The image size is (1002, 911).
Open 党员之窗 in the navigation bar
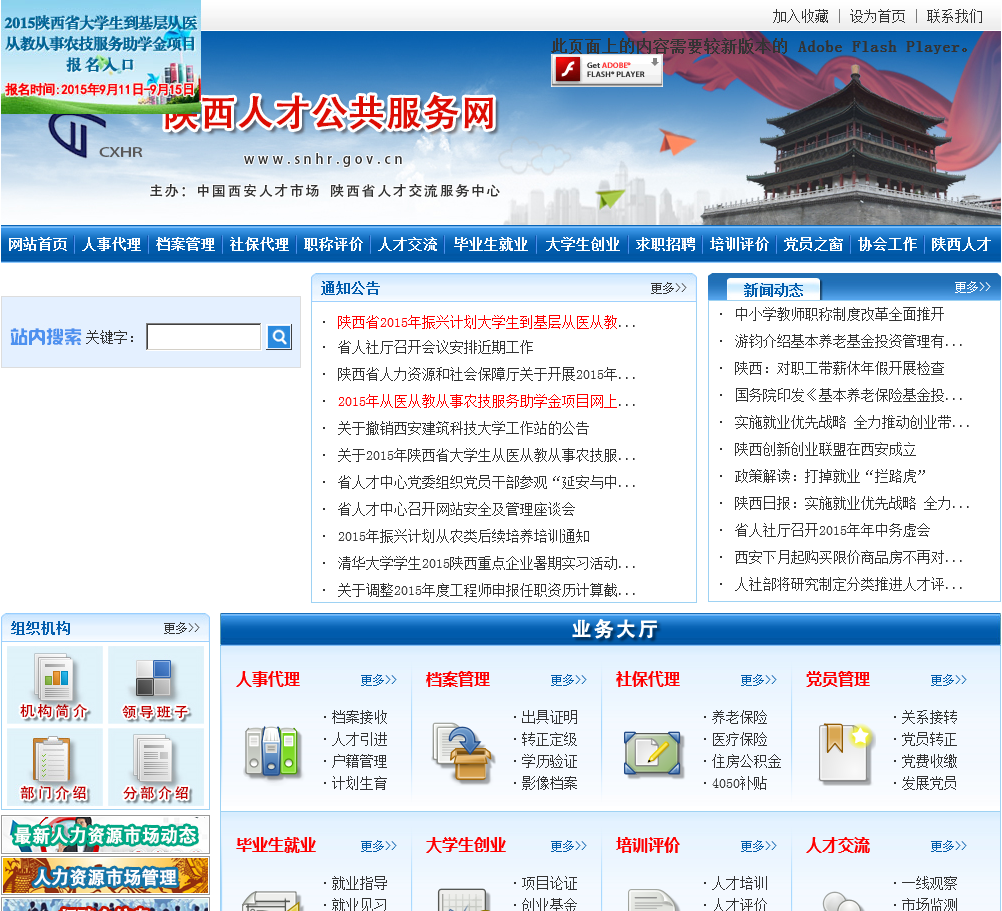813,244
